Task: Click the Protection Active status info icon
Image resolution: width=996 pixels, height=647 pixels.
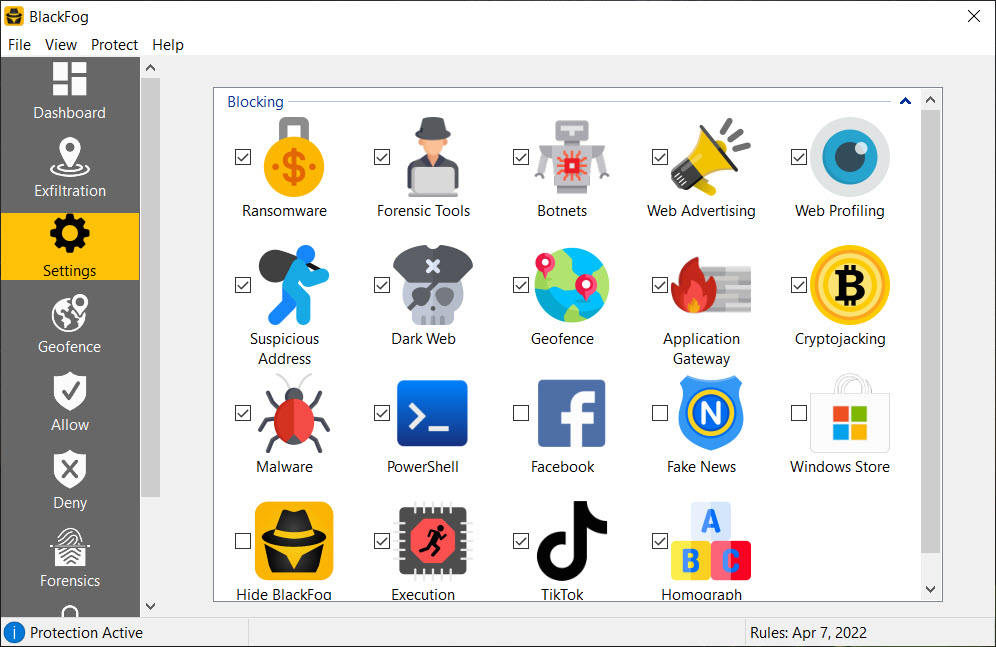Action: [15, 632]
